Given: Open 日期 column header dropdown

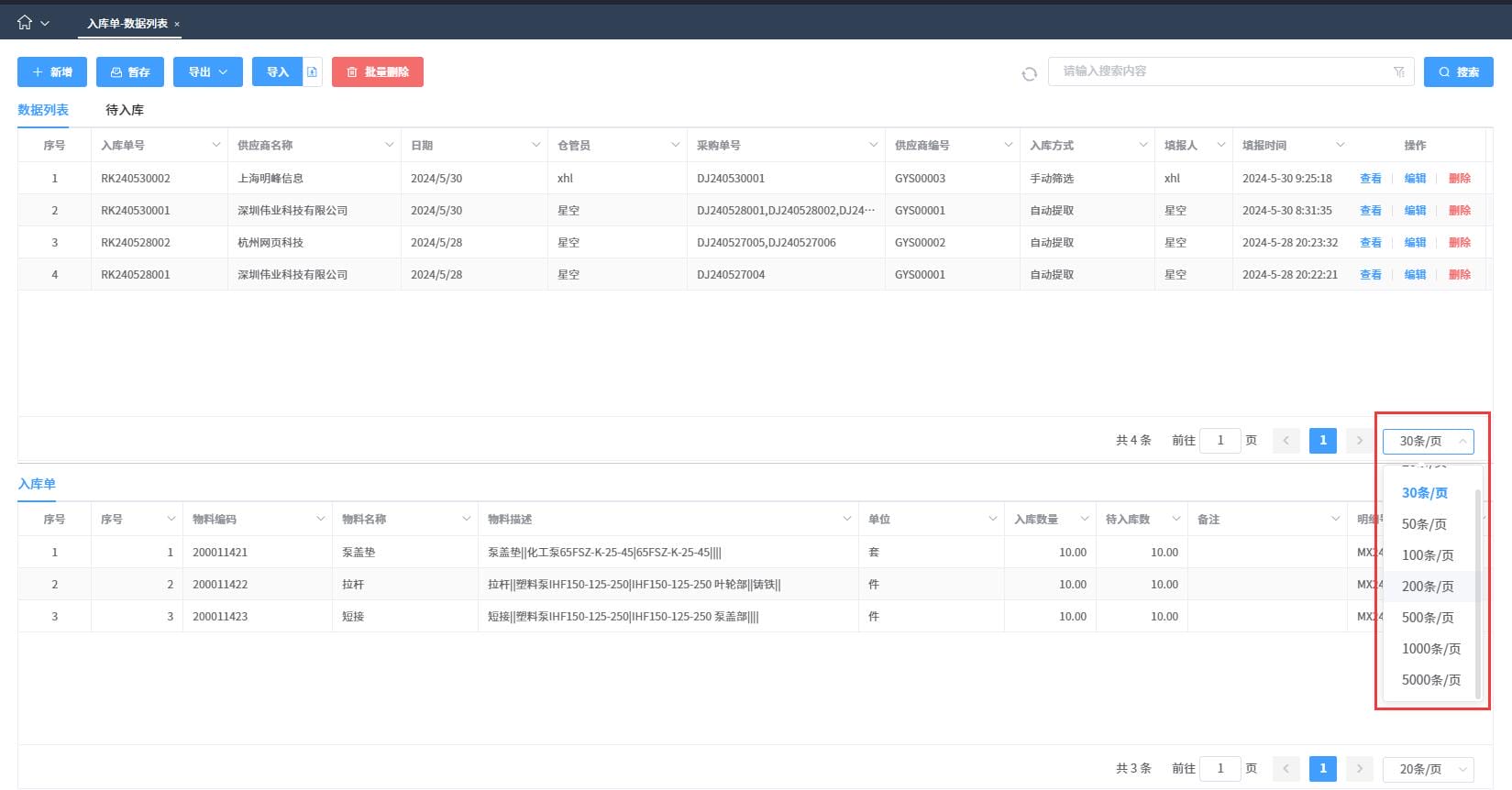Looking at the screenshot, I should point(536,145).
